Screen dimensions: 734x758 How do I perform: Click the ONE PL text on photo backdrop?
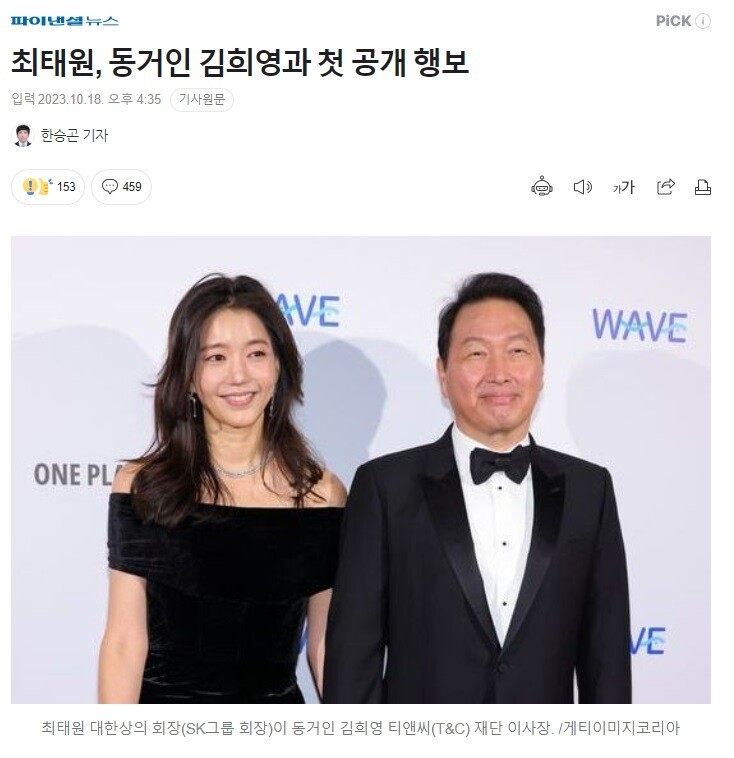(77, 475)
